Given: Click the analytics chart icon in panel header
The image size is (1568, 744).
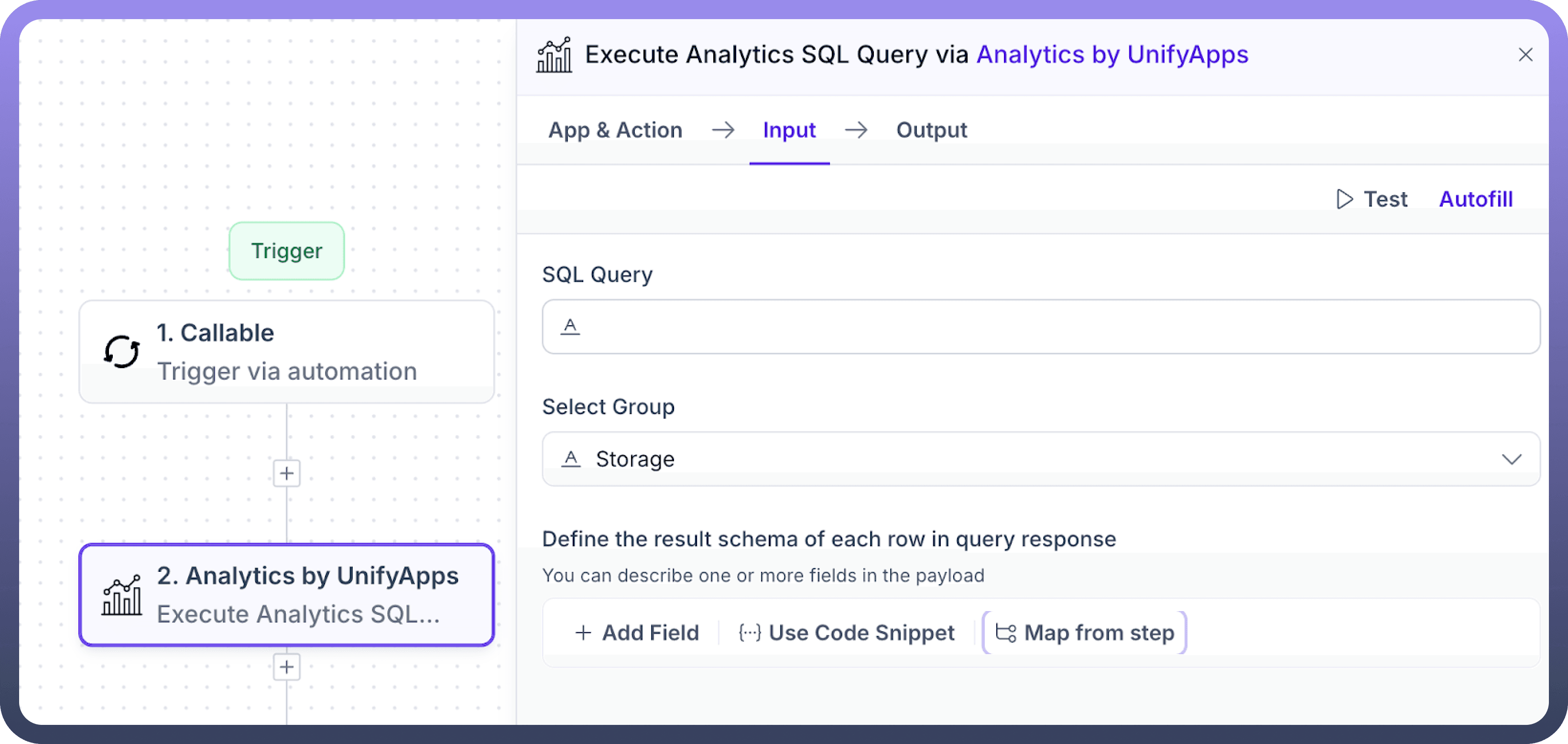Looking at the screenshot, I should [x=554, y=55].
